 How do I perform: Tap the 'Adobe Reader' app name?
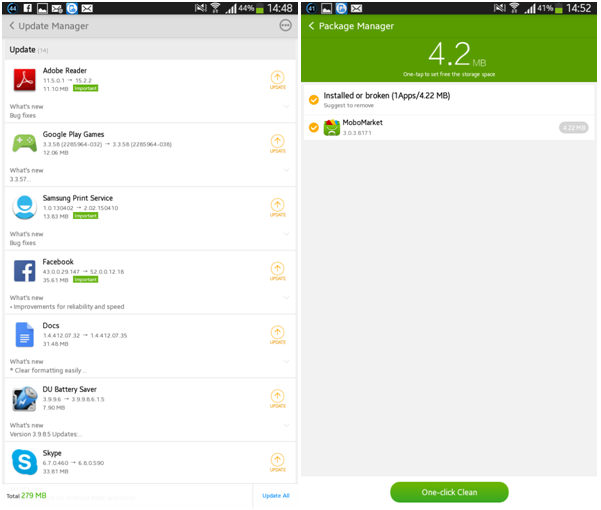pyautogui.click(x=65, y=71)
